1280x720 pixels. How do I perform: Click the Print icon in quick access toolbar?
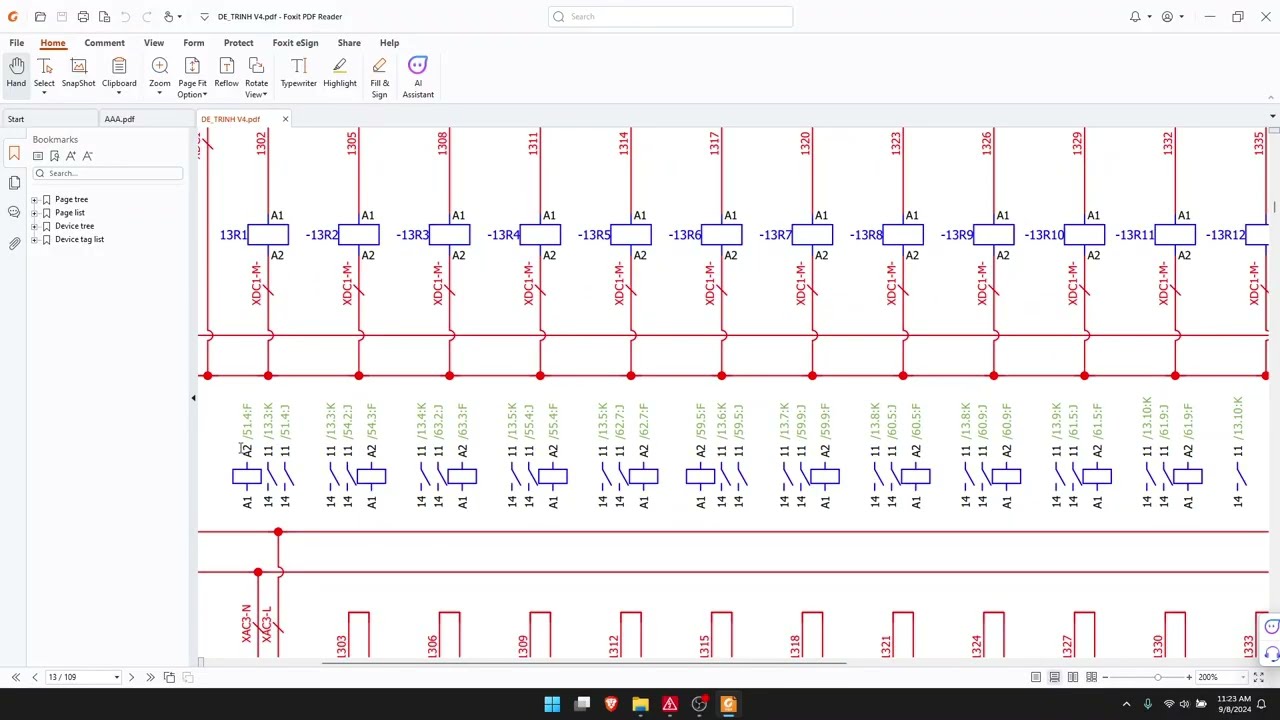[x=83, y=16]
